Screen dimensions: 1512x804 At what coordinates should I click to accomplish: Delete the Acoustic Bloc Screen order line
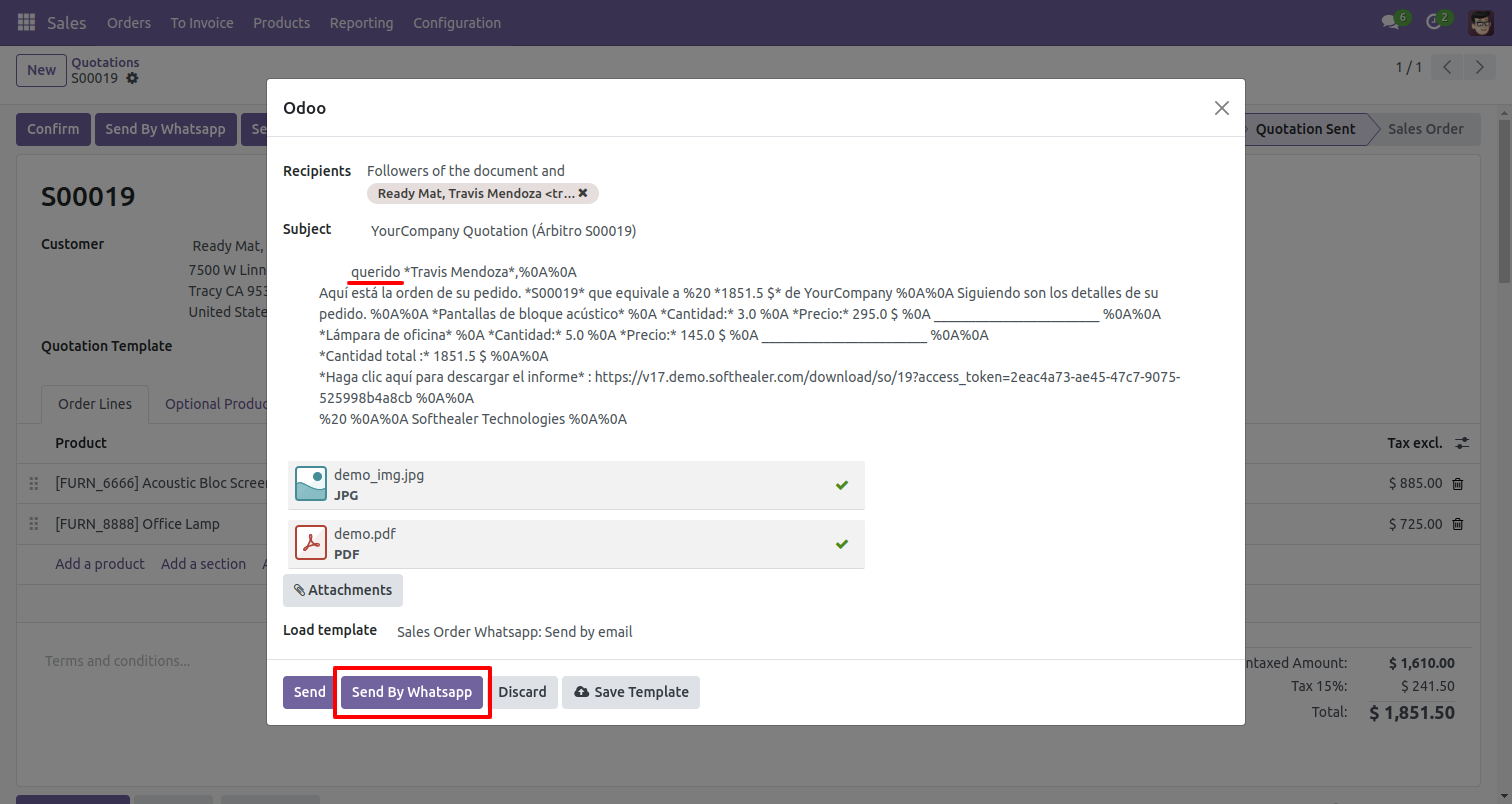pyautogui.click(x=1457, y=483)
